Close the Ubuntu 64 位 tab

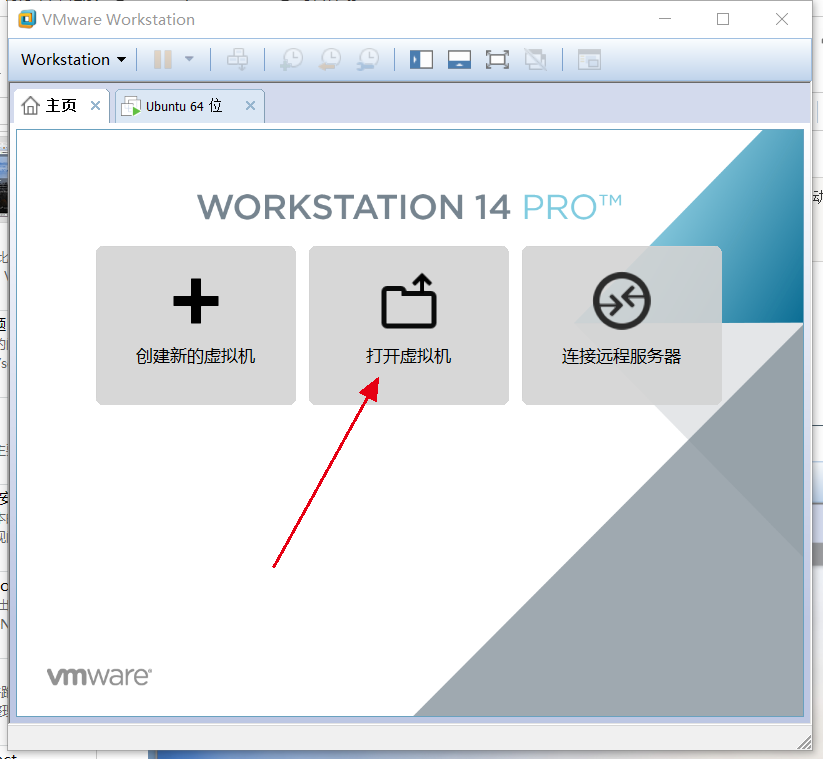[x=250, y=106]
